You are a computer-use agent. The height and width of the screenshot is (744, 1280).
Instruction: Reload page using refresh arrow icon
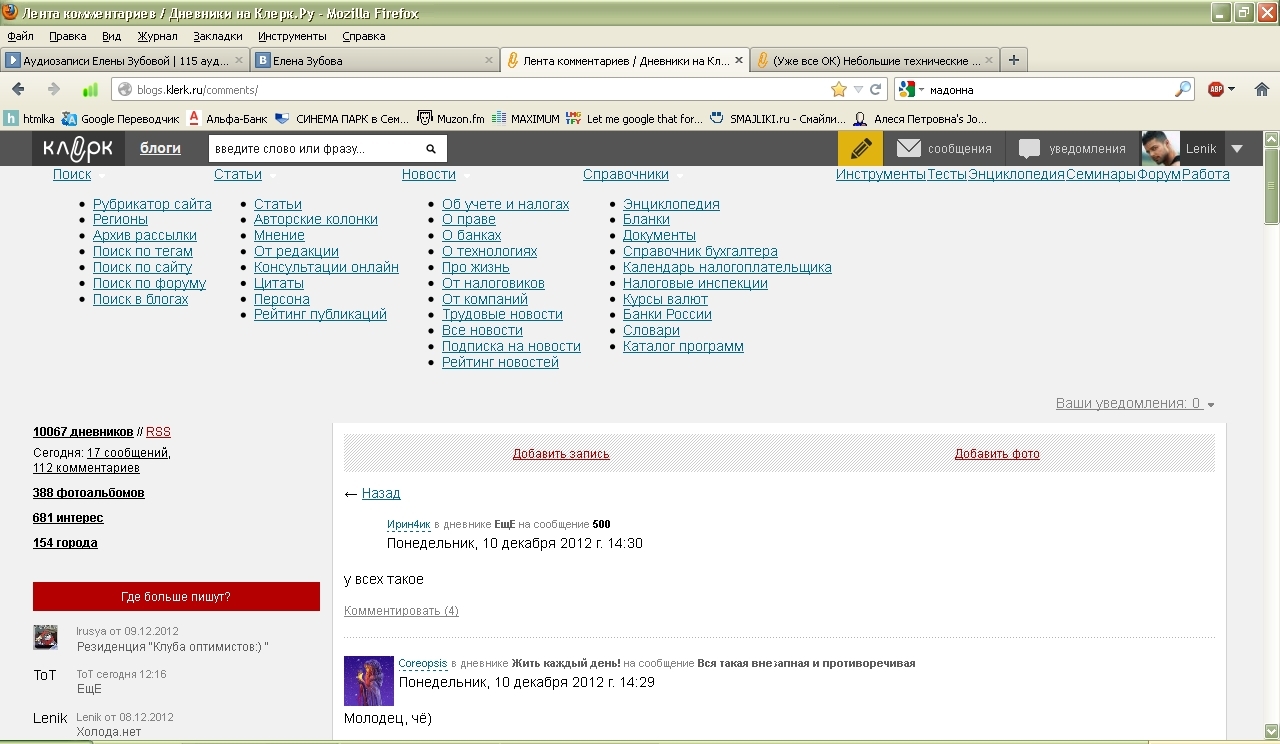(x=876, y=89)
